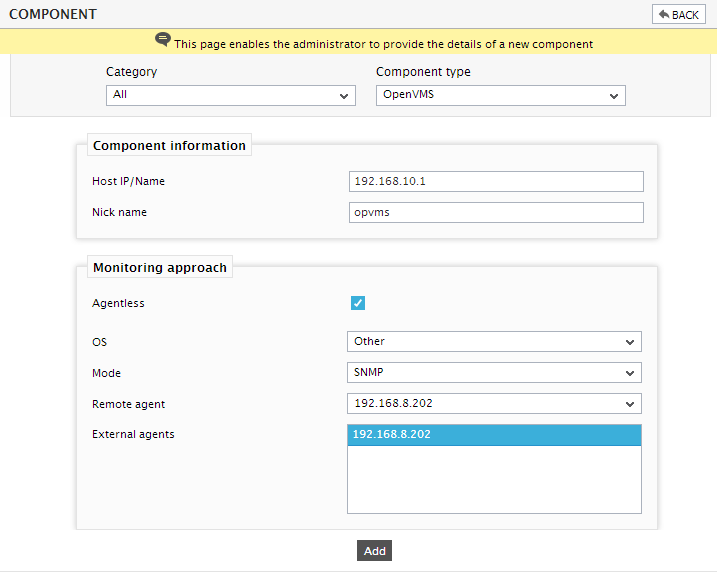Select 192.168.8.202 in External agents list
Viewport: 717px width, 572px height.
(494, 435)
